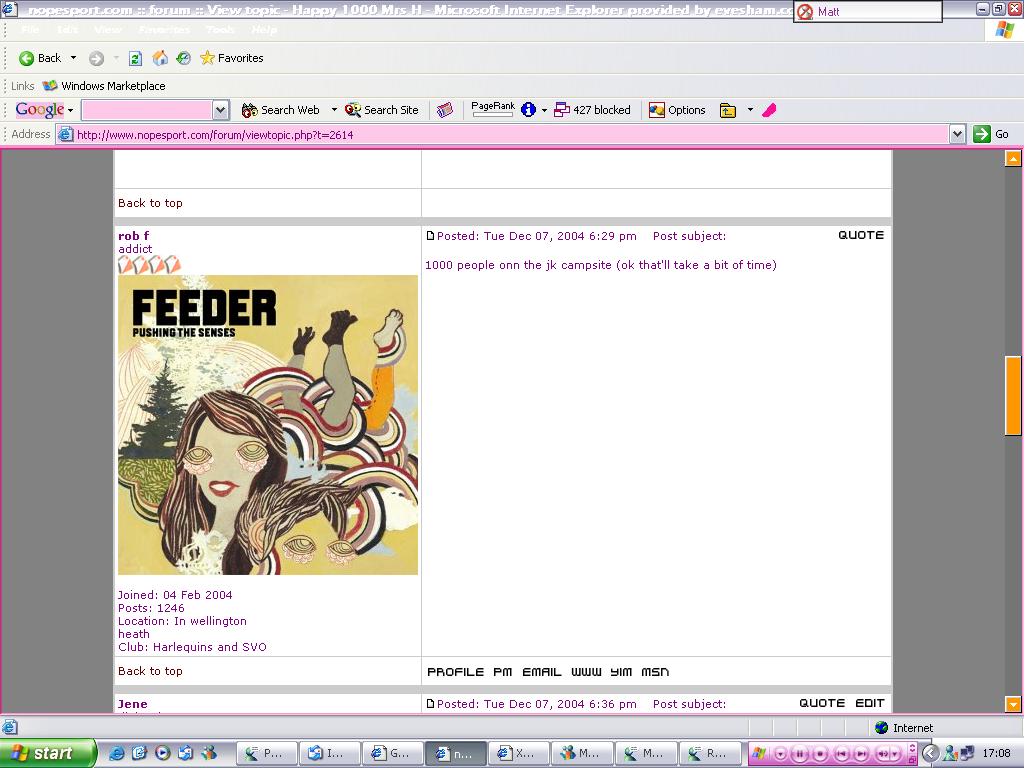
Task: Open the Windows start menu
Action: [x=47, y=753]
